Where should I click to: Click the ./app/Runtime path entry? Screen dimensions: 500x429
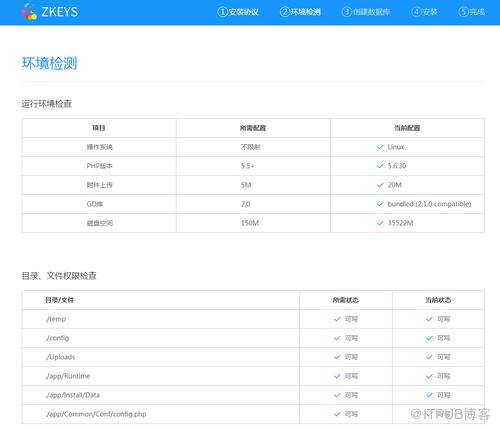point(68,376)
